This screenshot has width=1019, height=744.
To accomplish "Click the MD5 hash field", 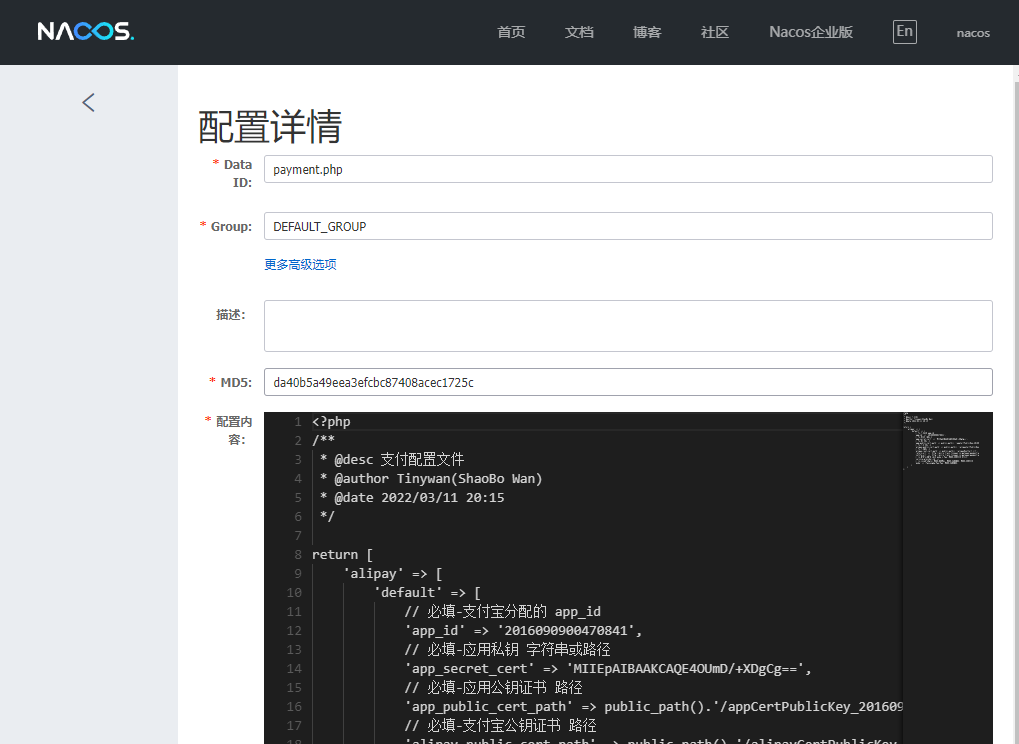I will [628, 382].
